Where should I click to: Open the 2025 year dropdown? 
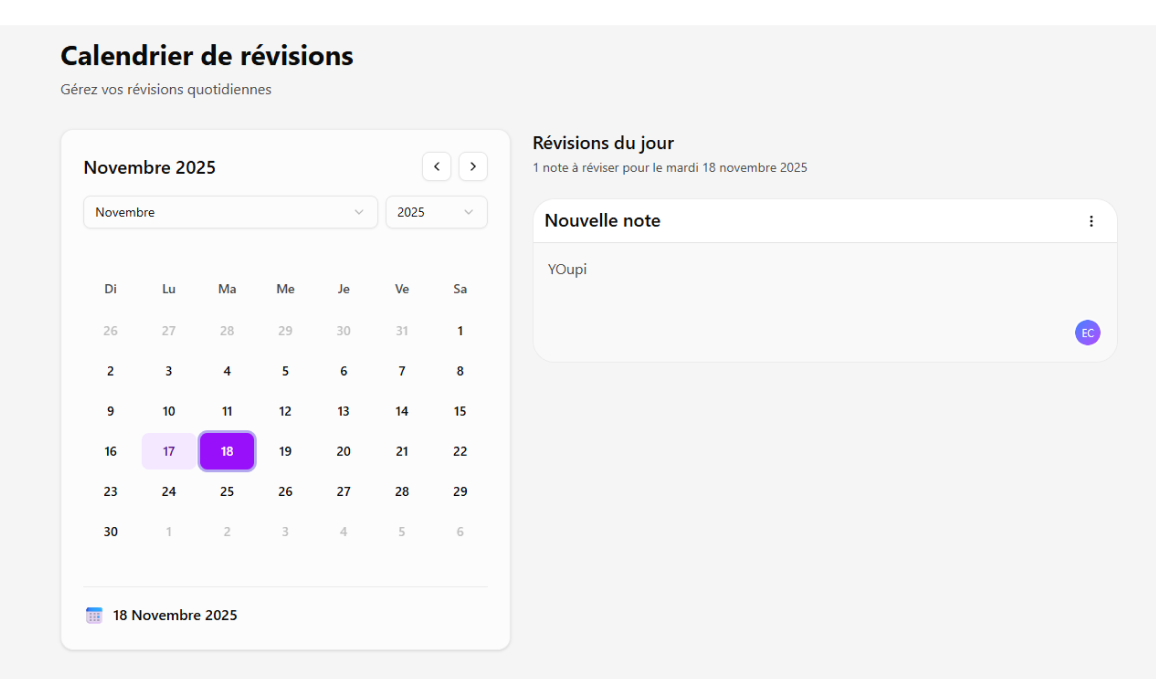point(436,212)
